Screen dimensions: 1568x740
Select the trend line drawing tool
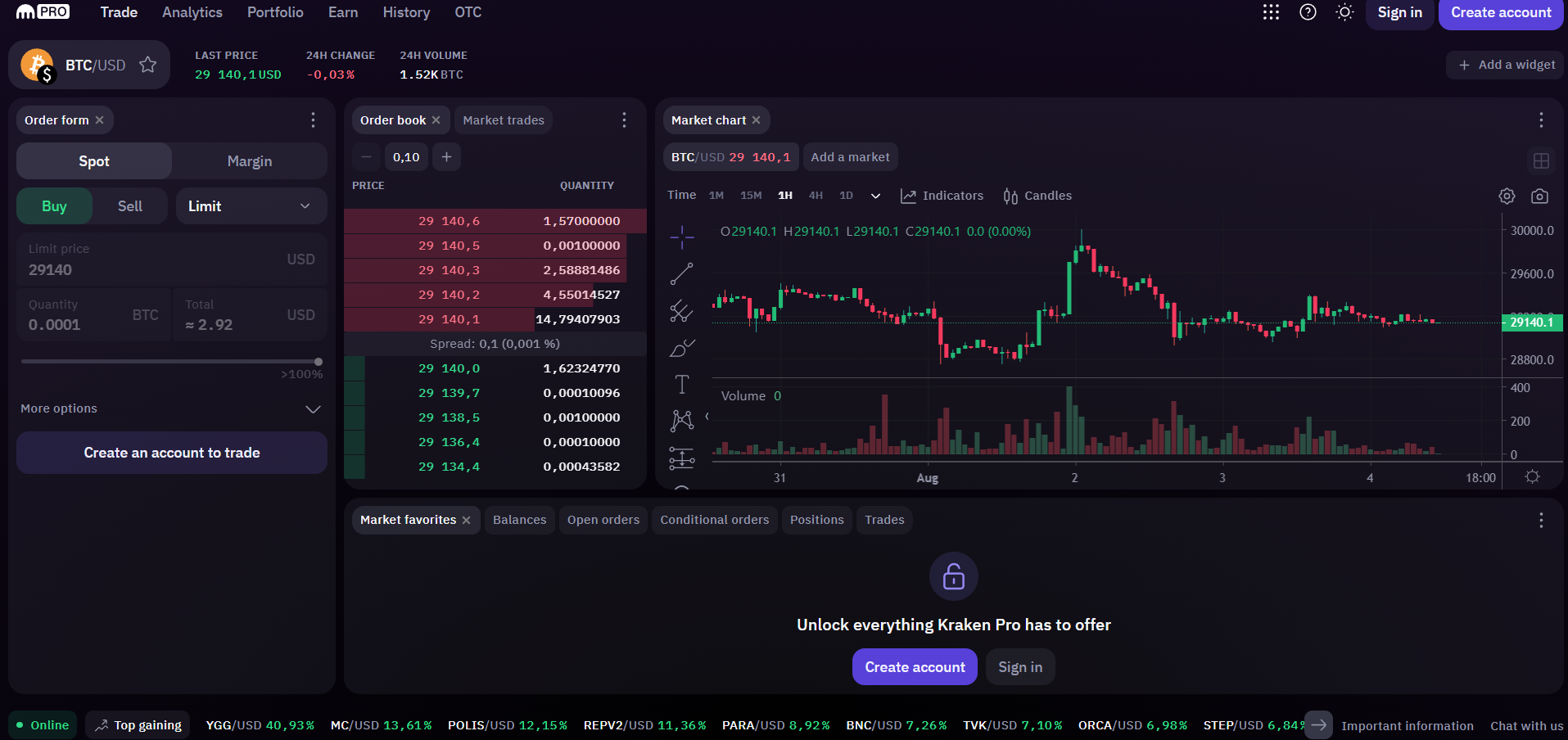[681, 274]
